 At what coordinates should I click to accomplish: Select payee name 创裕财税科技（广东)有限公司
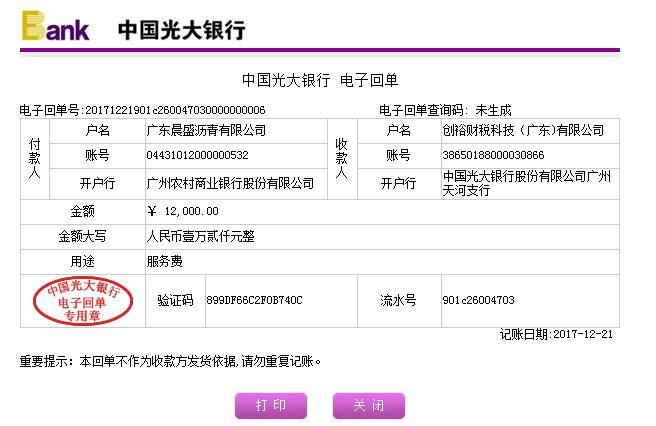click(x=523, y=131)
